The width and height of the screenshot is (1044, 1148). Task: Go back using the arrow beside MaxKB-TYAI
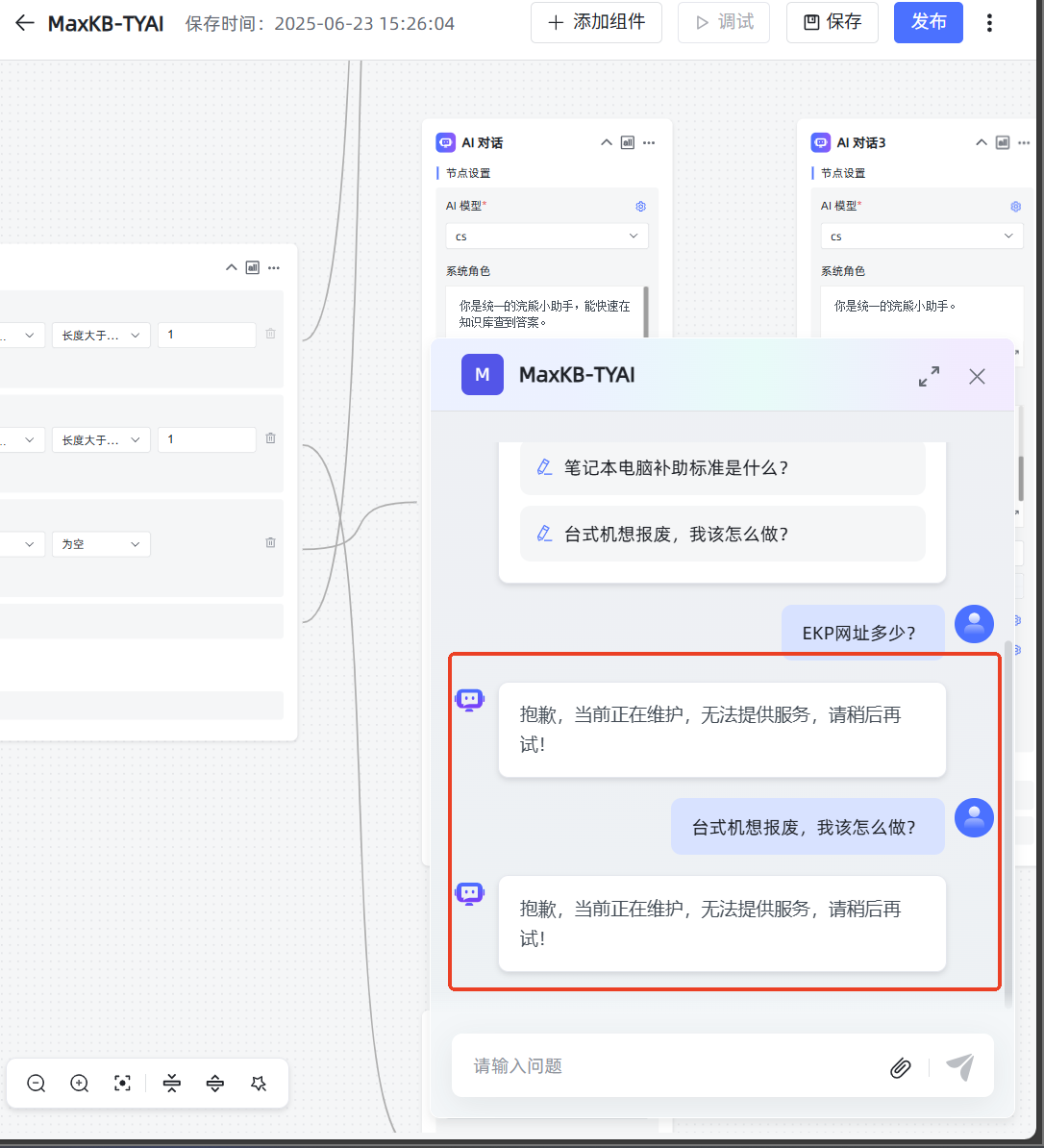pyautogui.click(x=25, y=23)
